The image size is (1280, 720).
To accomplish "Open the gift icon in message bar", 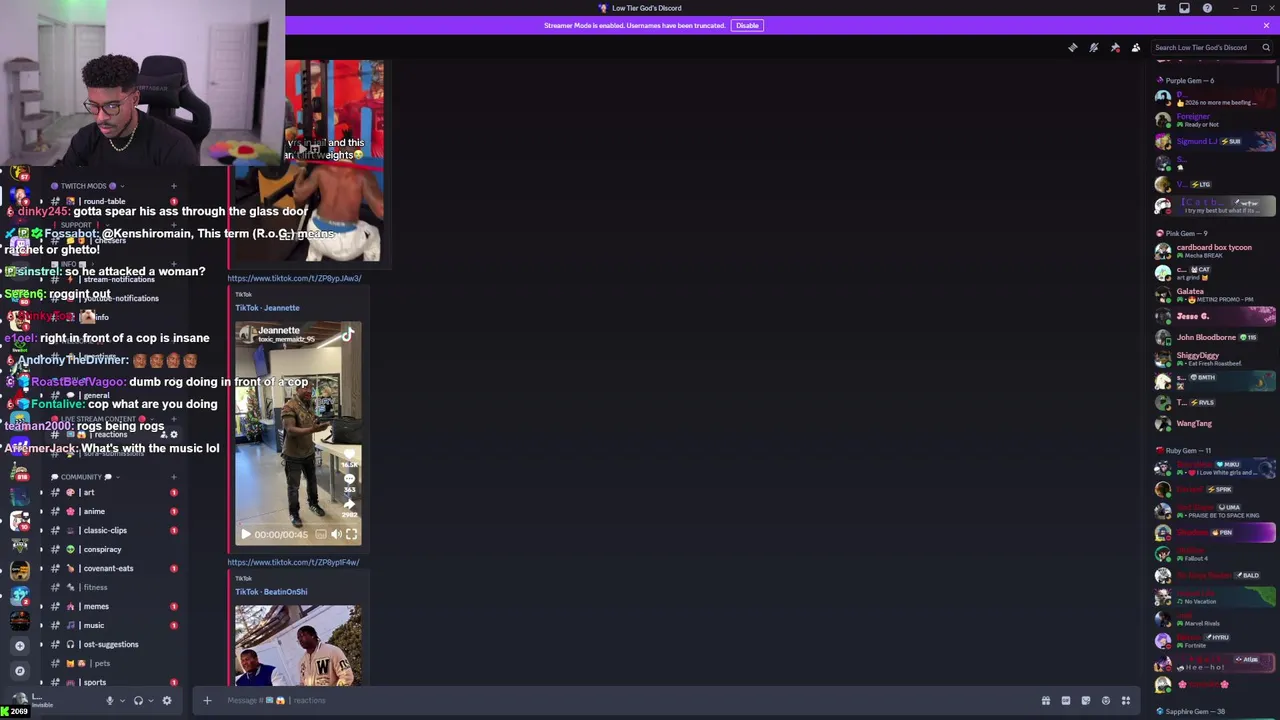I will [1046, 701].
